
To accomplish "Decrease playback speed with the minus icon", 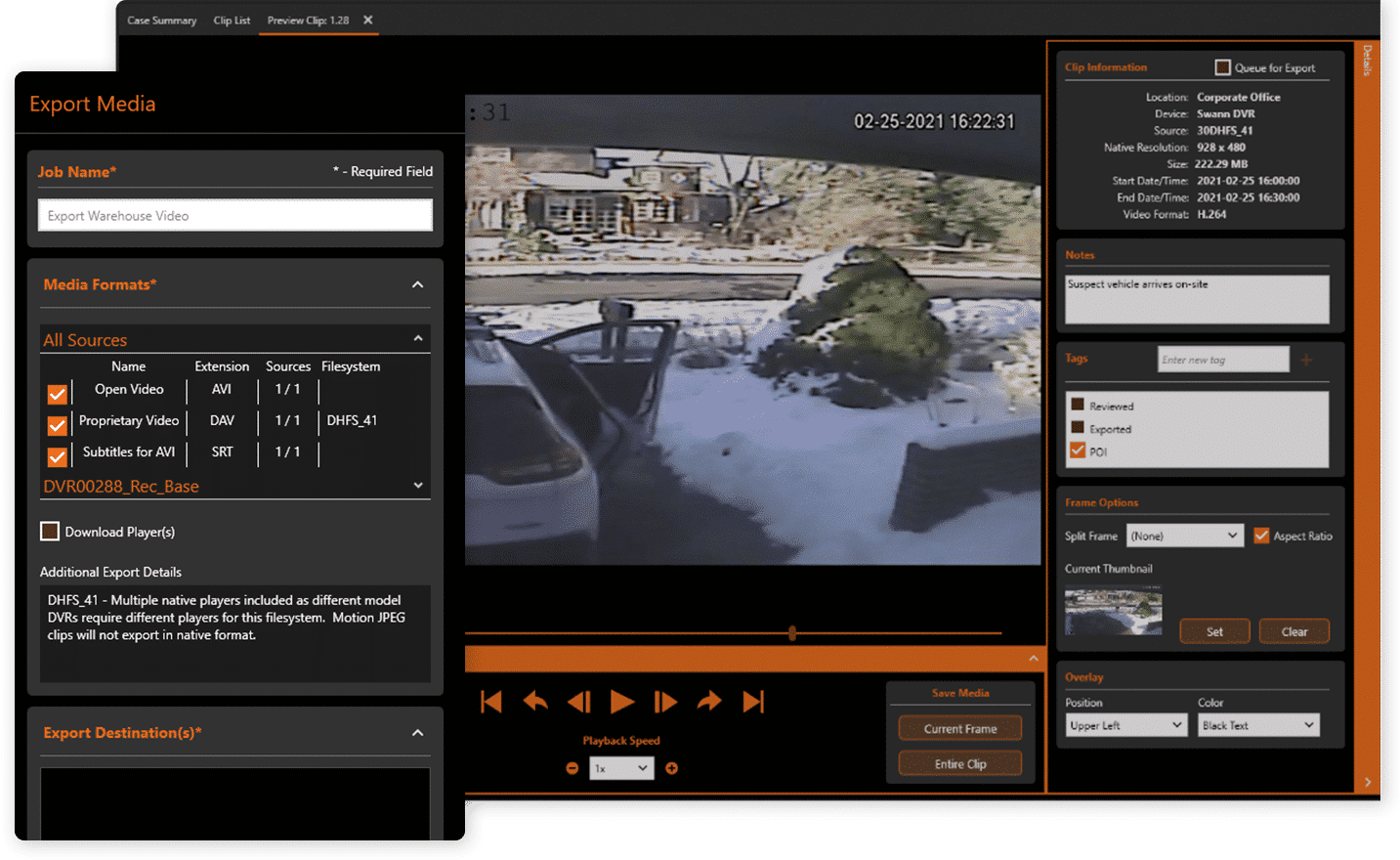I will tap(572, 768).
